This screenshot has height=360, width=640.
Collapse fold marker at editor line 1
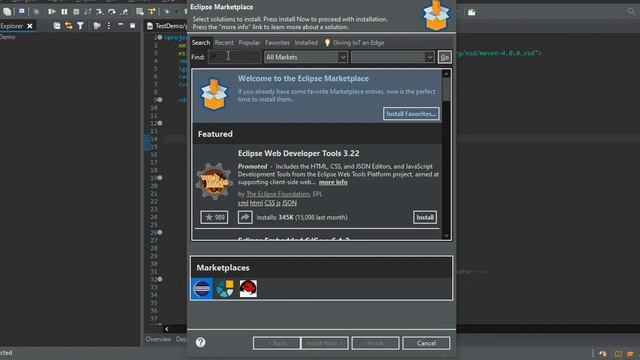[160, 37]
